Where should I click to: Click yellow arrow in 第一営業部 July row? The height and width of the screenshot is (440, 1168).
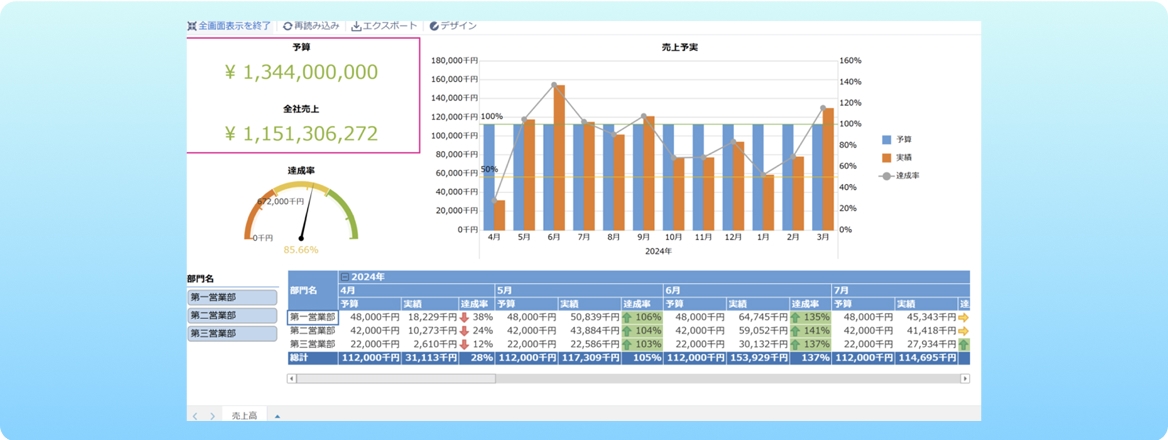click(x=964, y=317)
